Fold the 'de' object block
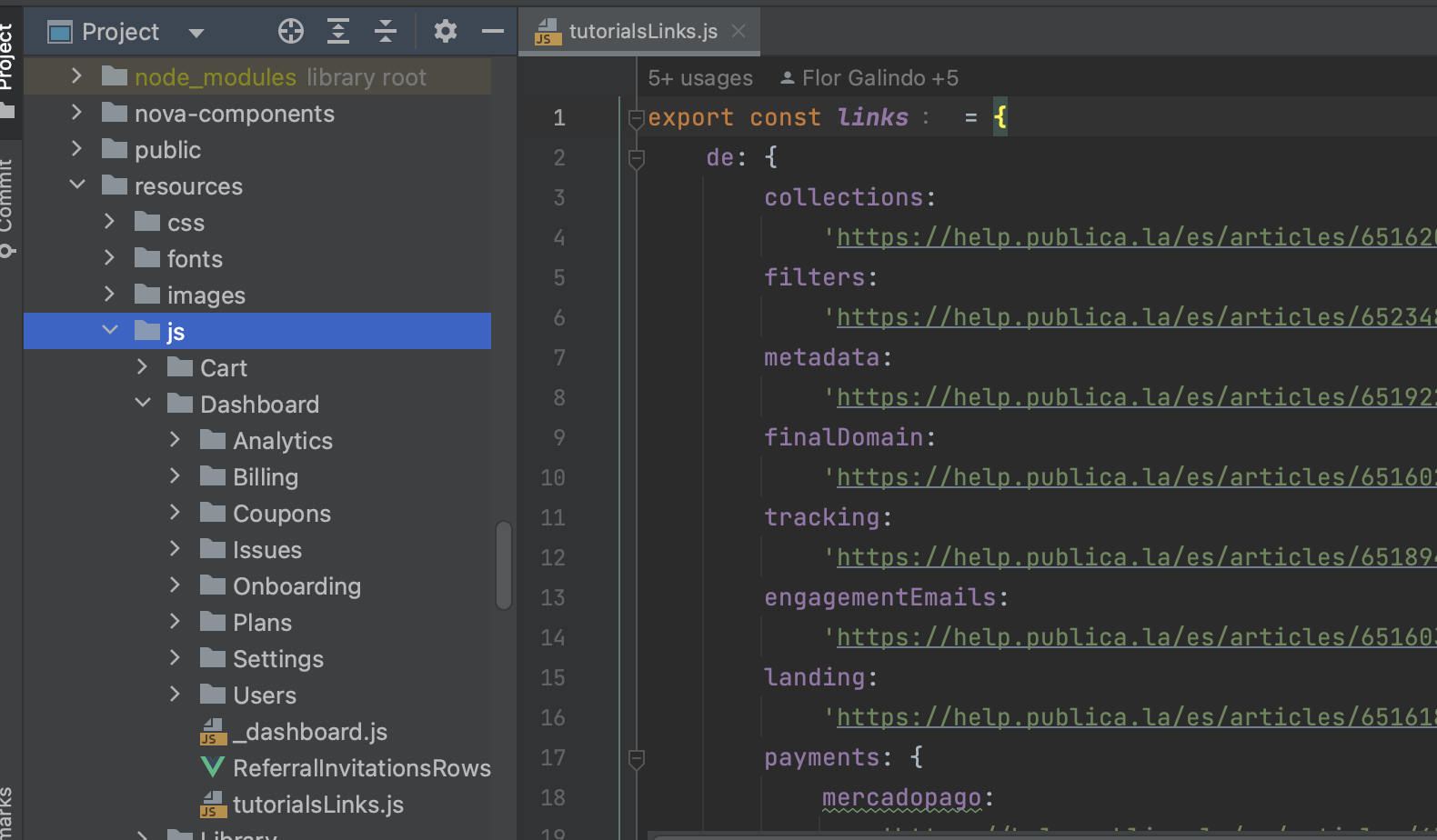Image resolution: width=1437 pixels, height=840 pixels. pyautogui.click(x=637, y=159)
